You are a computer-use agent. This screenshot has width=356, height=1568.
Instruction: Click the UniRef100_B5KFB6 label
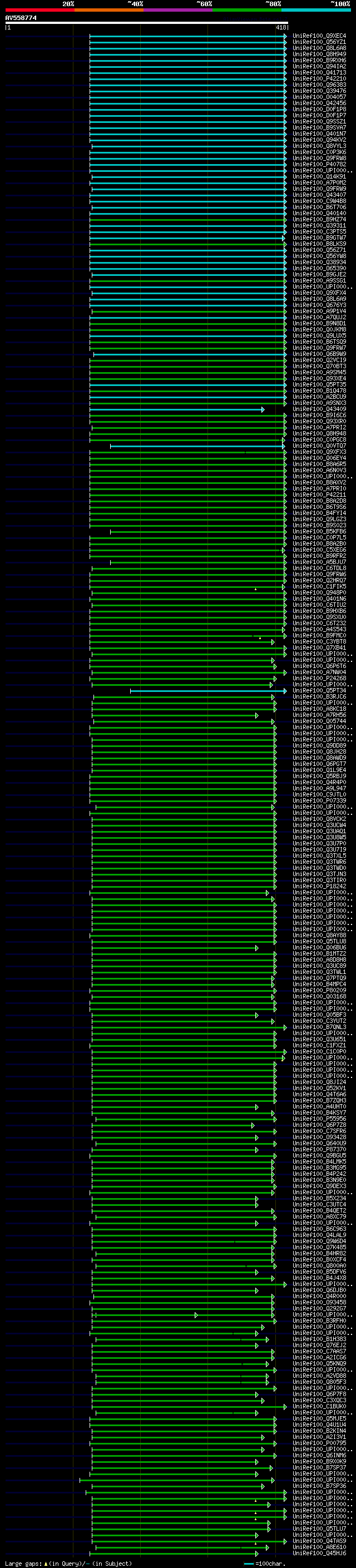click(x=319, y=531)
